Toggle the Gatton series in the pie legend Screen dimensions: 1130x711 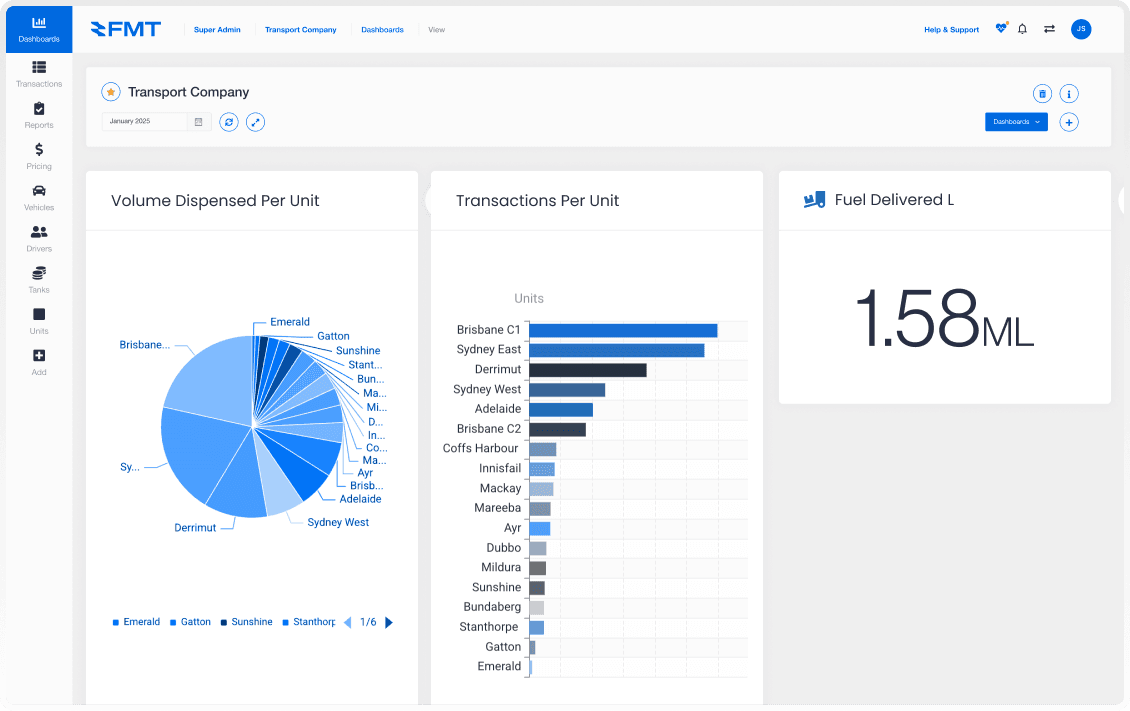coord(190,621)
